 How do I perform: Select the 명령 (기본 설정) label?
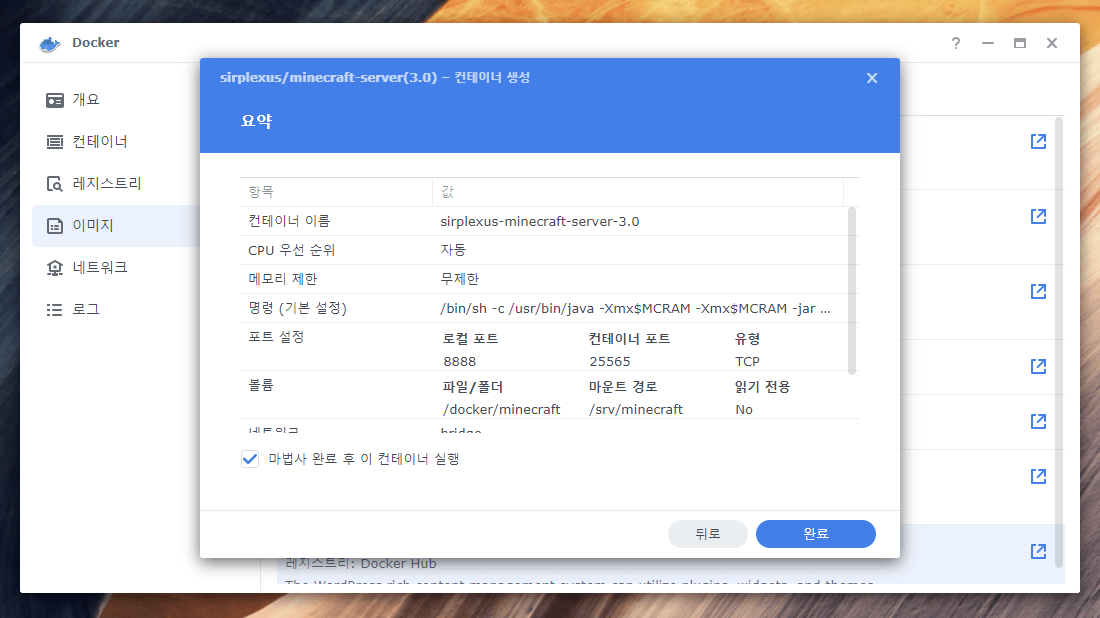[x=297, y=309]
